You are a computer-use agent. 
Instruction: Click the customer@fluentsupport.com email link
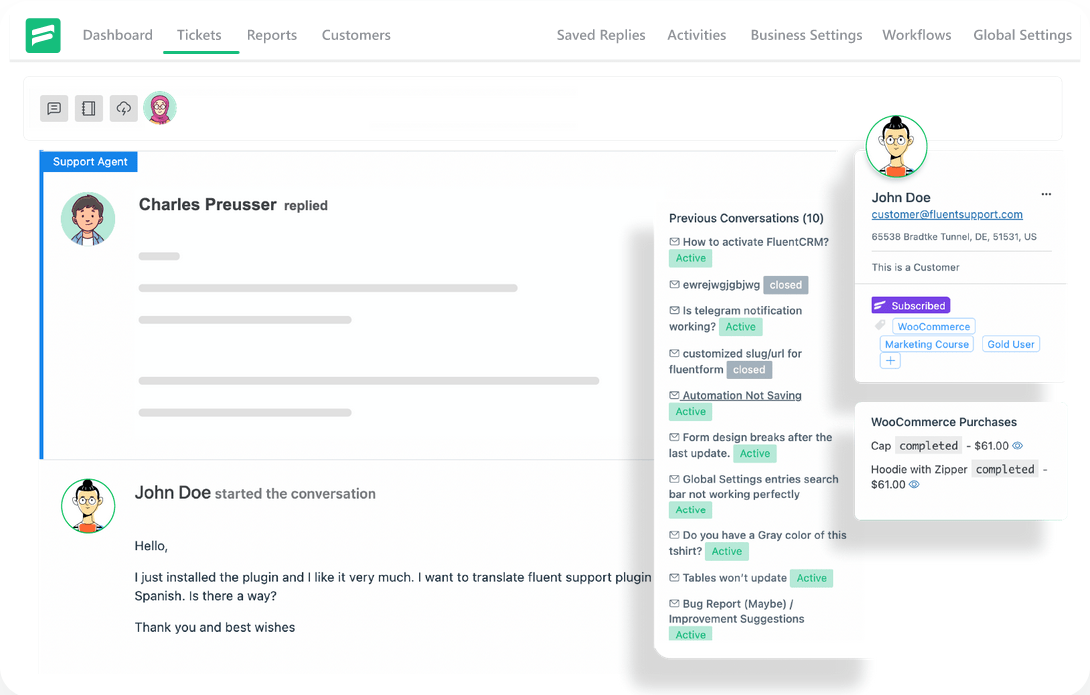click(947, 215)
